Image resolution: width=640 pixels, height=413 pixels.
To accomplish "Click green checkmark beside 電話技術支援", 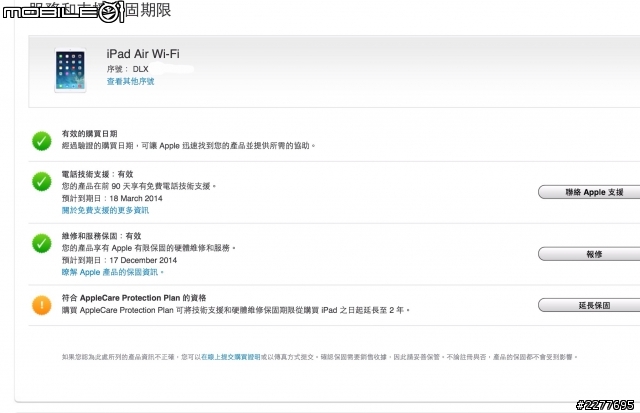I will click(42, 182).
